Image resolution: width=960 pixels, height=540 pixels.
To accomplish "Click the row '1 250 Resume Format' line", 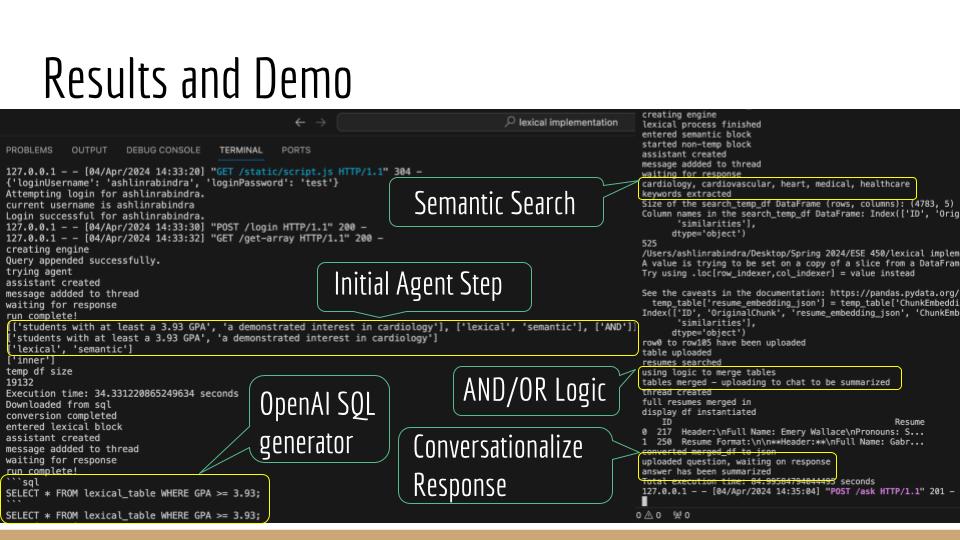I will coord(783,442).
